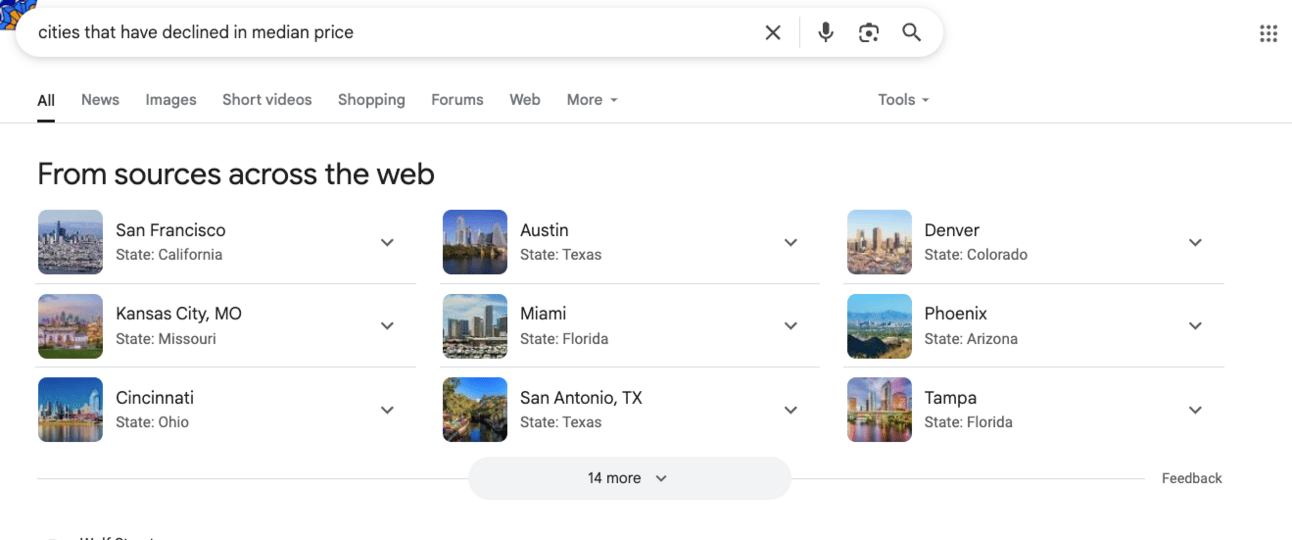Expand the San Antonio, TX chevron
This screenshot has width=1292, height=540.
click(791, 410)
